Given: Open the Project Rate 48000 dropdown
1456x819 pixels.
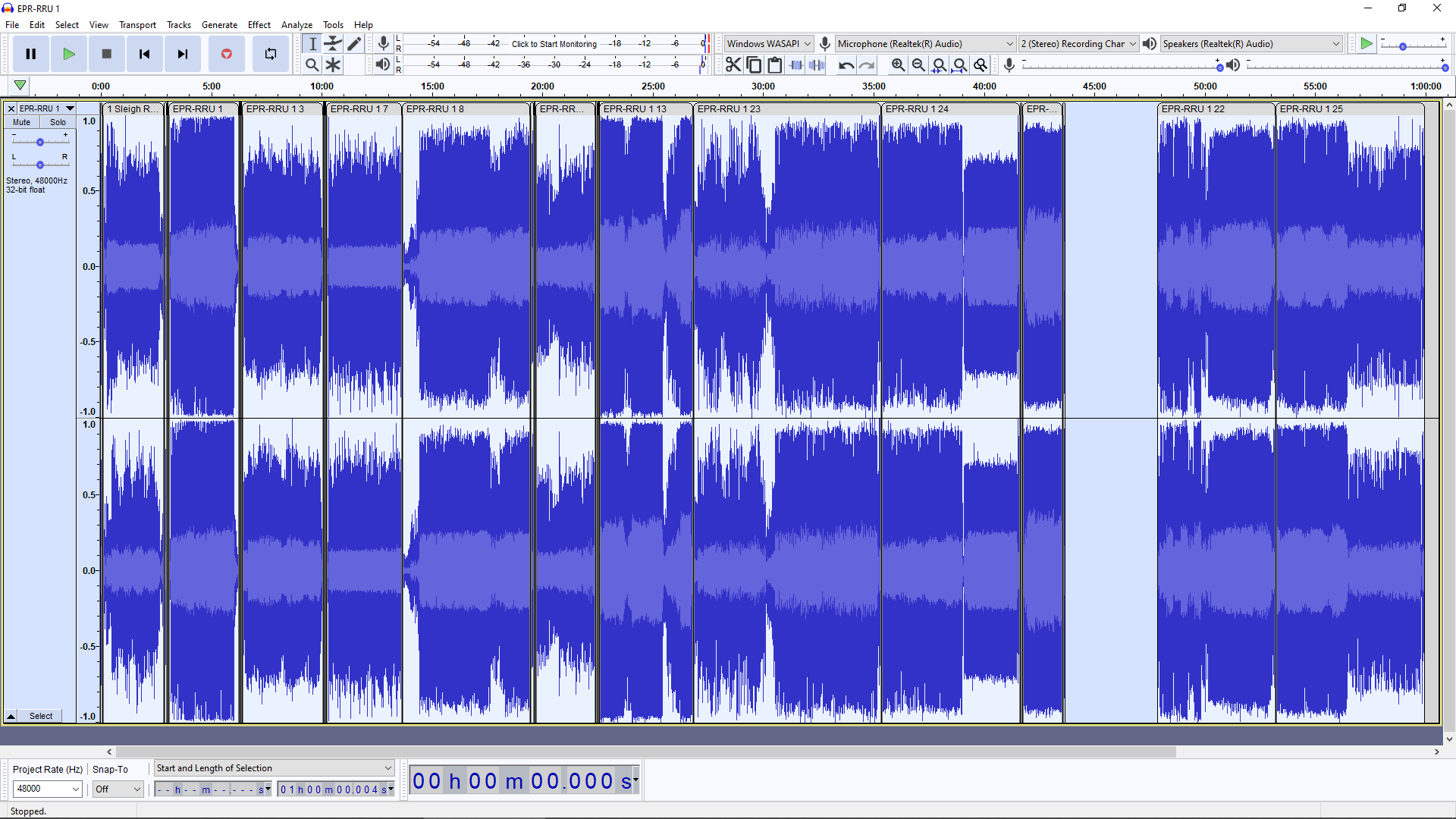Looking at the screenshot, I should point(47,789).
